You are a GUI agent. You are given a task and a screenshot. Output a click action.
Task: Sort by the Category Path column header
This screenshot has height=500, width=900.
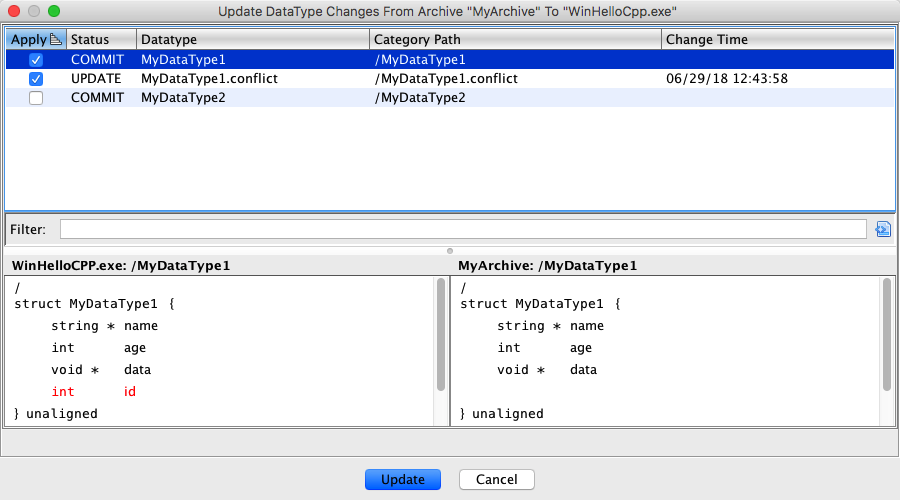[x=514, y=39]
